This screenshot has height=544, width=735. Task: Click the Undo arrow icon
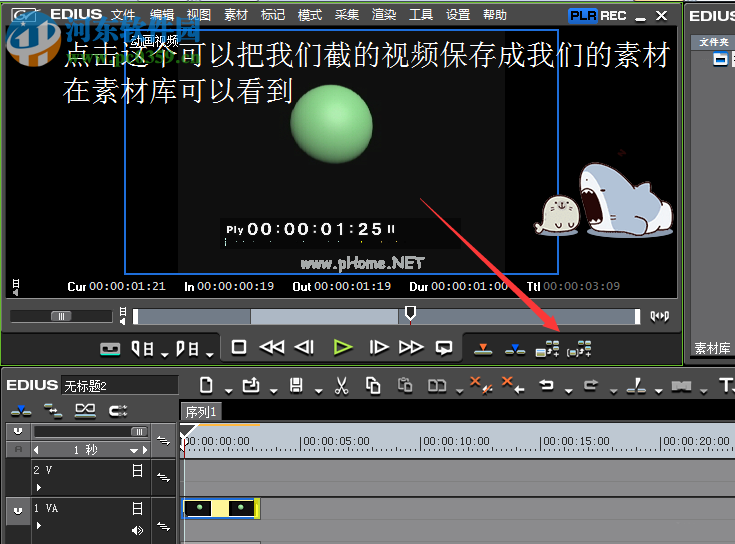tap(547, 385)
